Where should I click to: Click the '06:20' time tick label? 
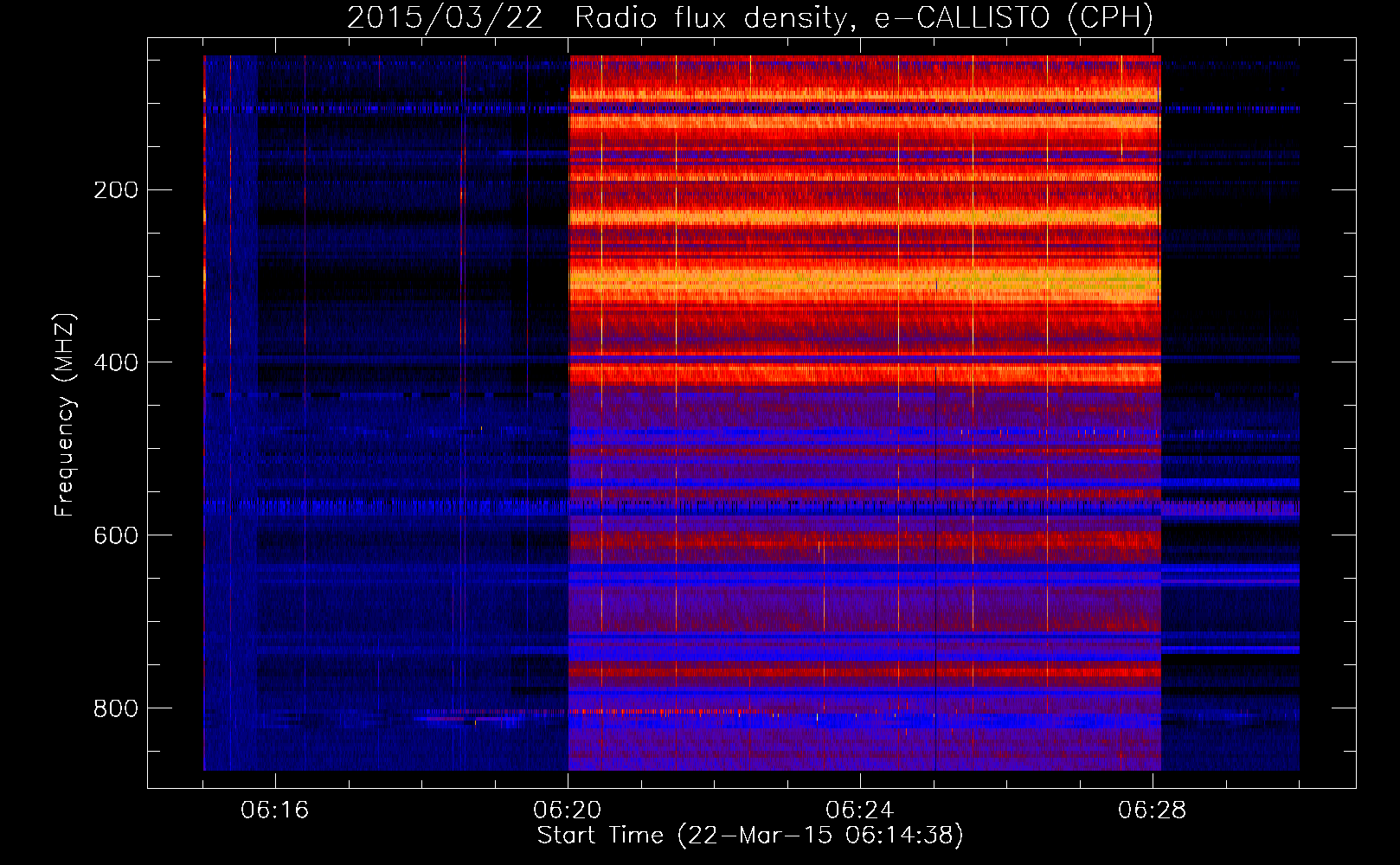(x=568, y=811)
